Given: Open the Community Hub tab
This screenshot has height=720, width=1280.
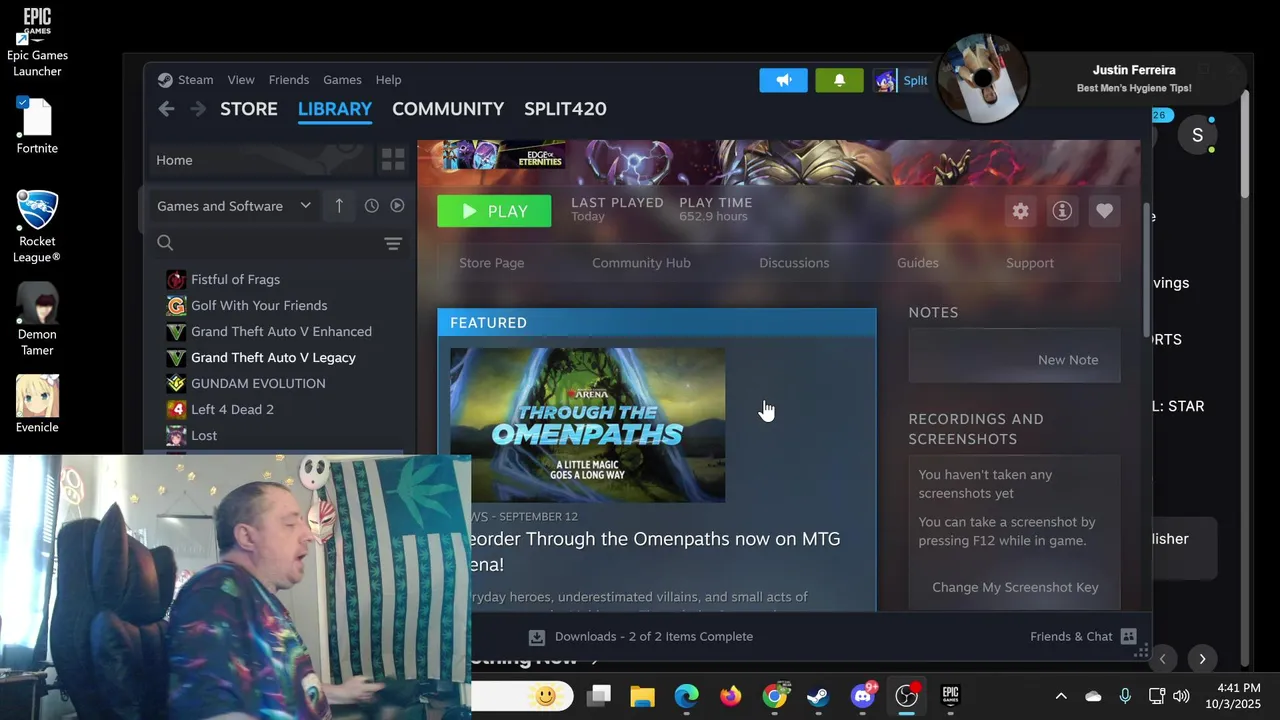Looking at the screenshot, I should pyautogui.click(x=641, y=263).
